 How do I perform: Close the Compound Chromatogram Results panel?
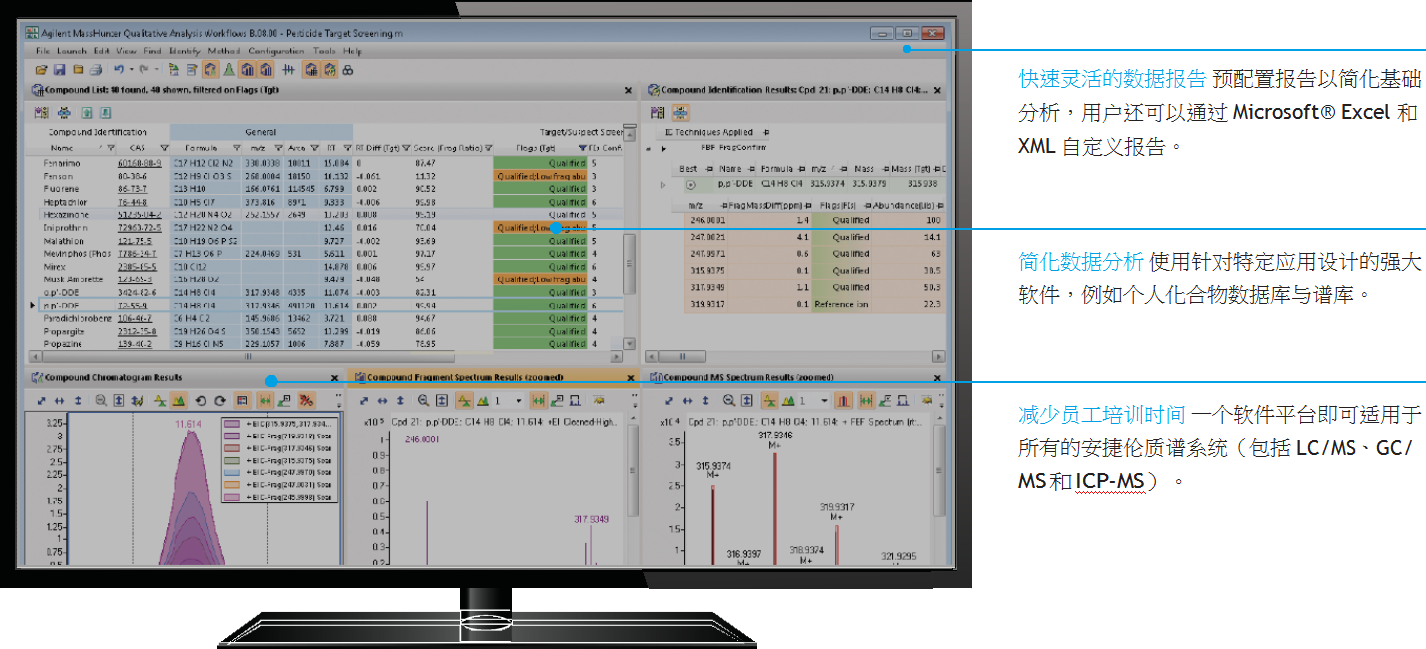(x=334, y=378)
